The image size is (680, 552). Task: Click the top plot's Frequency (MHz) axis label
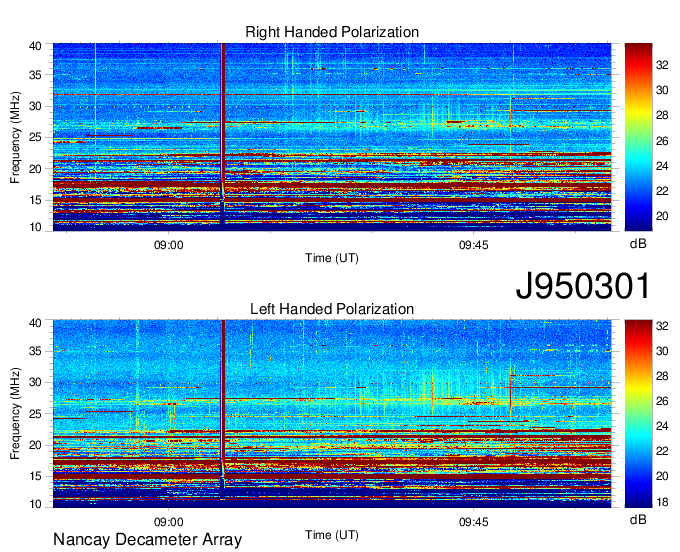15,137
